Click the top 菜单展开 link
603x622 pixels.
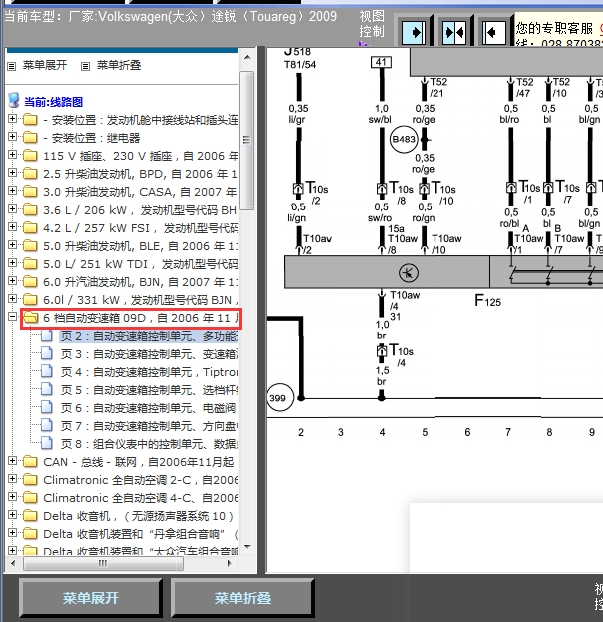pos(44,65)
